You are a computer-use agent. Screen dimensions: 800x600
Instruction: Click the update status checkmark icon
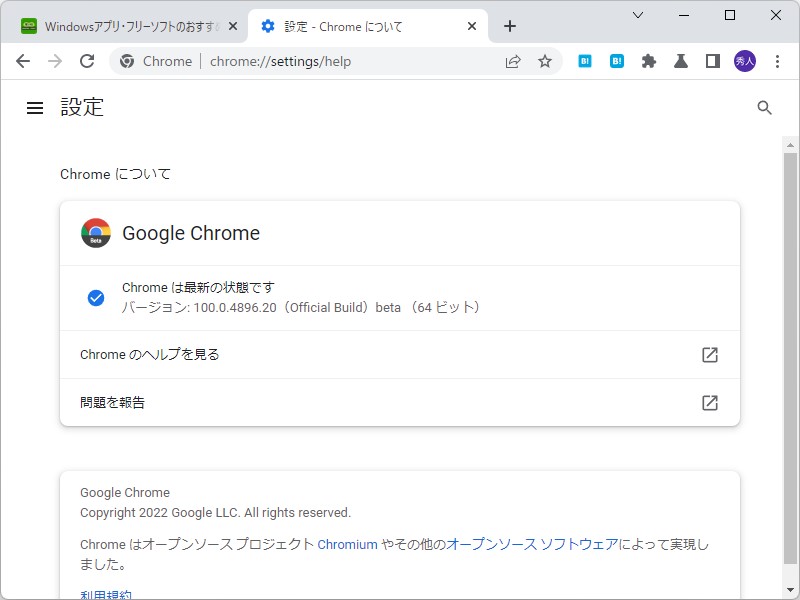point(96,297)
